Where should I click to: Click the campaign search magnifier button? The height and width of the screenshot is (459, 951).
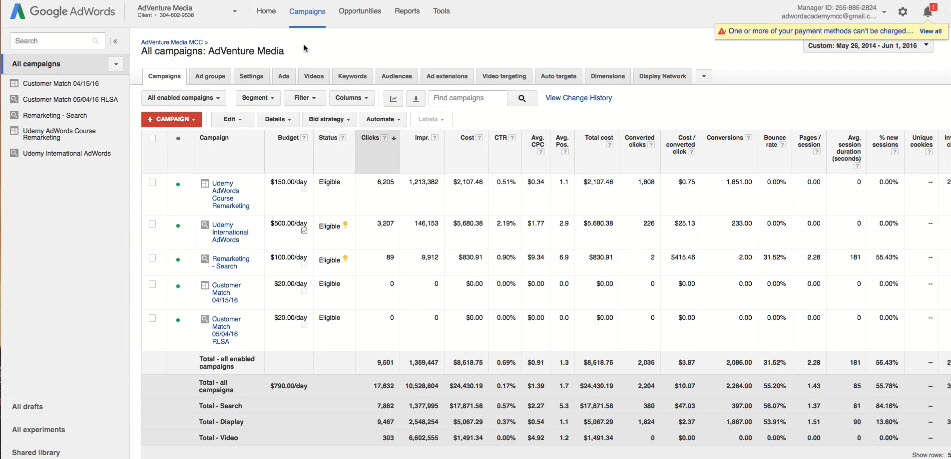tap(521, 98)
